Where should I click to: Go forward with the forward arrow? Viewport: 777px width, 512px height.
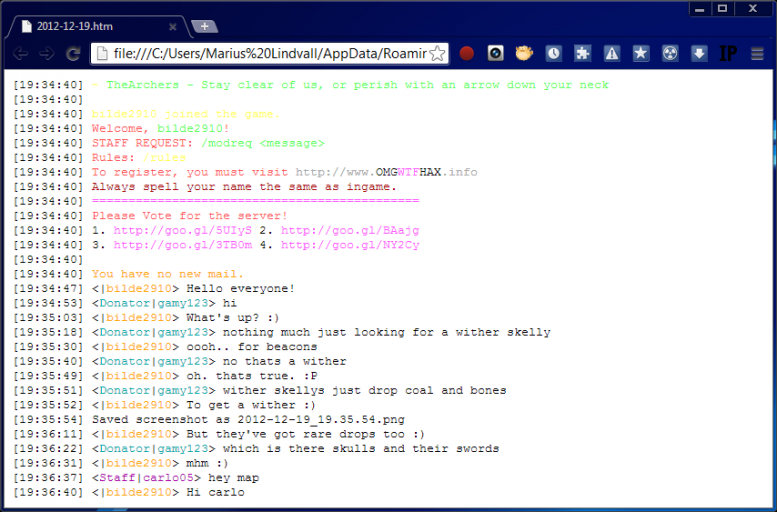click(x=47, y=54)
